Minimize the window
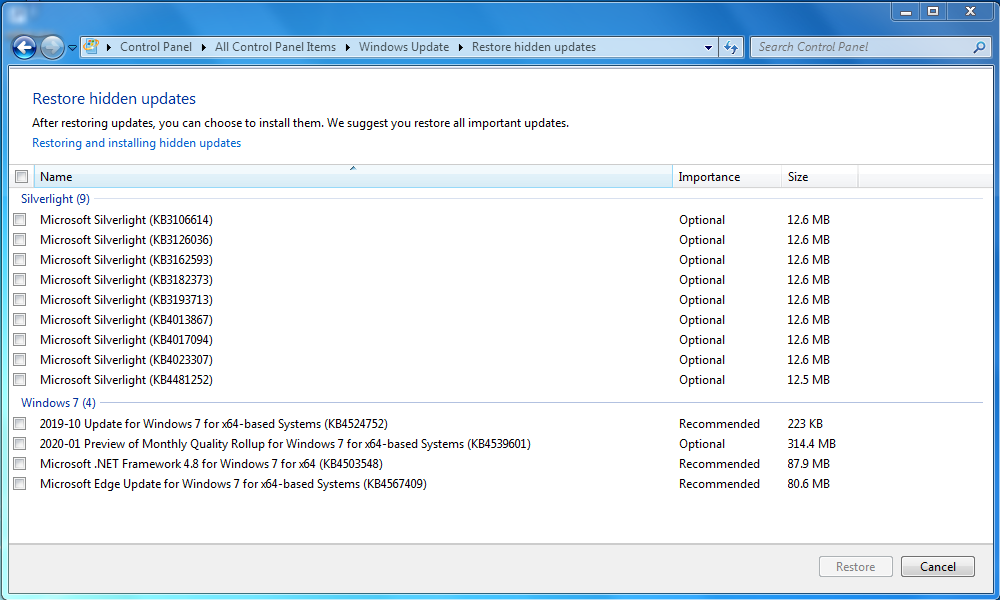This screenshot has width=1000, height=600. (906, 11)
